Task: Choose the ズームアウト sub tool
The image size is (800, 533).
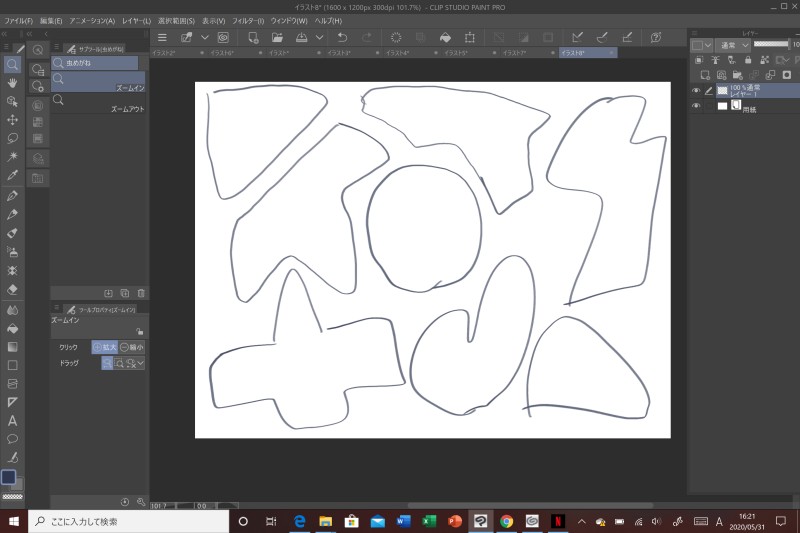Action: [x=98, y=100]
